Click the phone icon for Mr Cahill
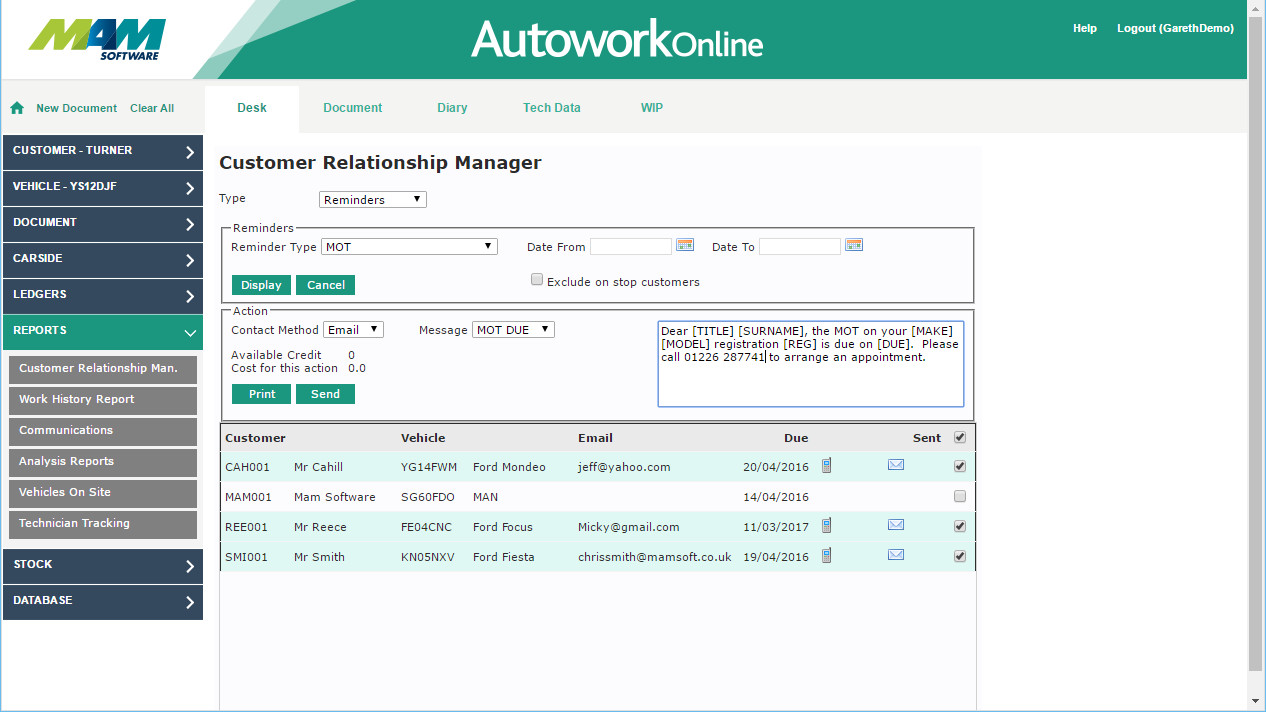Viewport: 1266px width, 712px height. point(826,465)
